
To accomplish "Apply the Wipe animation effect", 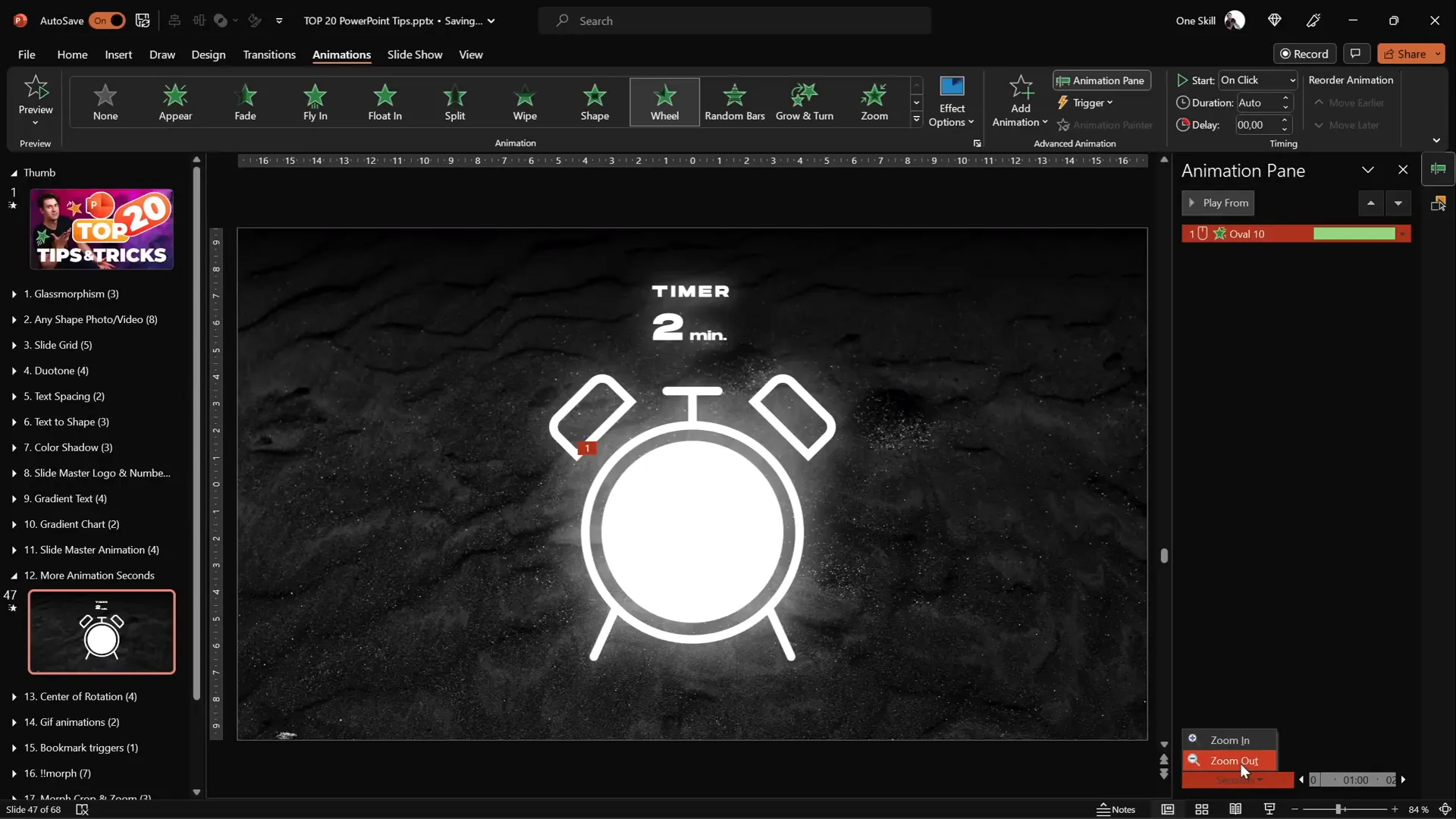I will [x=525, y=102].
